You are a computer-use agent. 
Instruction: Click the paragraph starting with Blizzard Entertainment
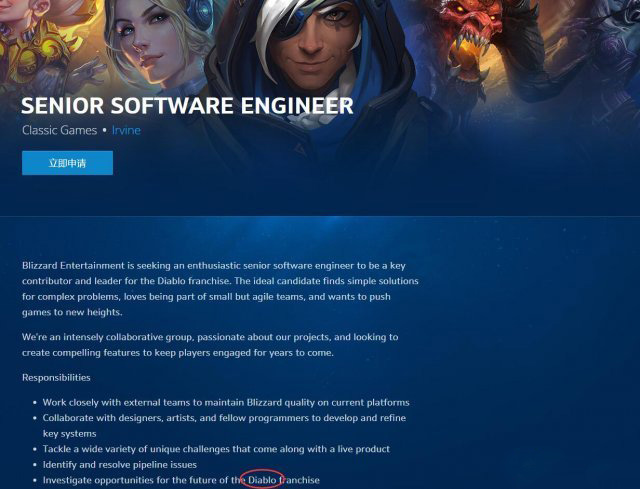(x=220, y=289)
